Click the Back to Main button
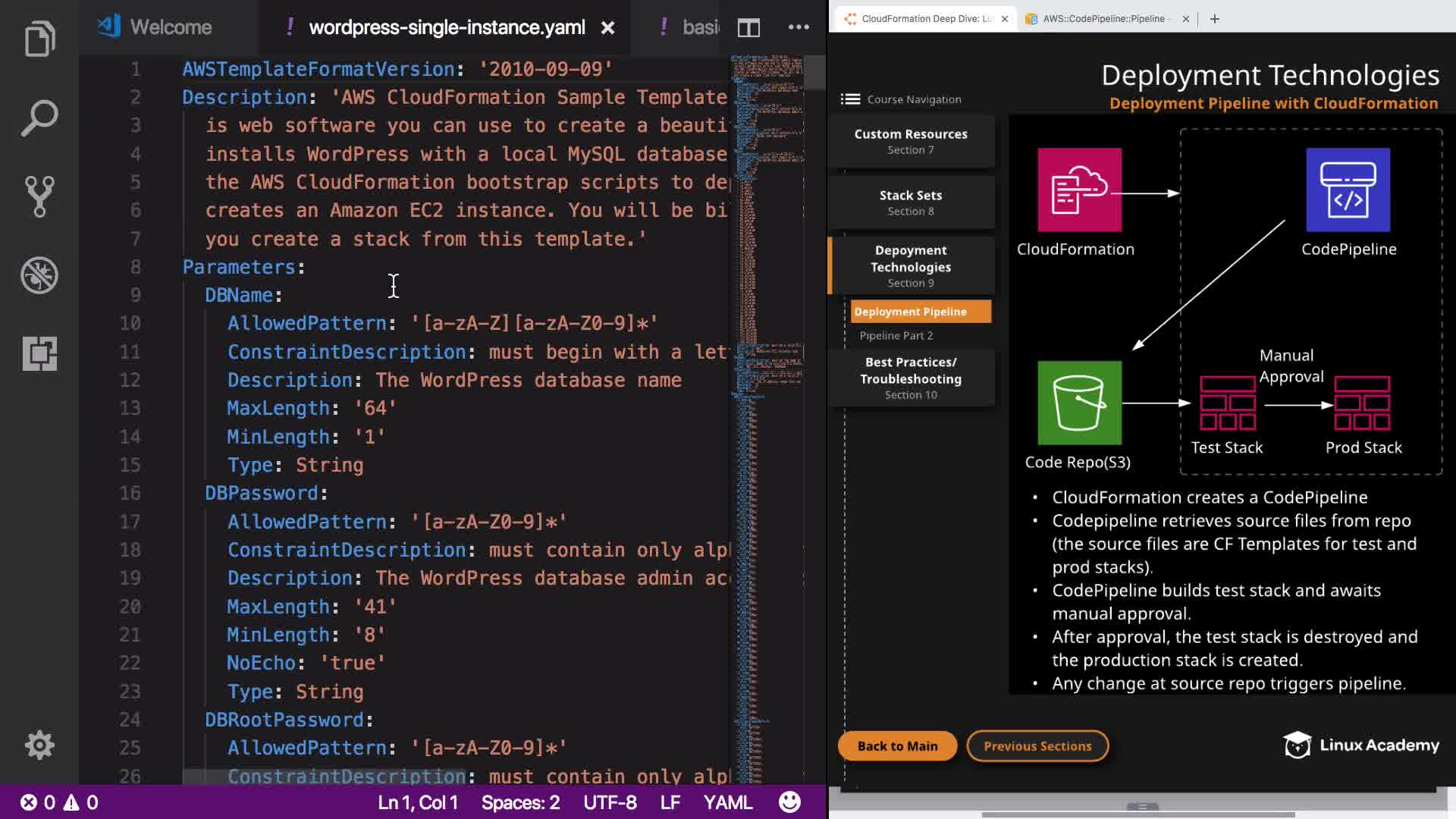The height and width of the screenshot is (819, 1456). pos(897,746)
